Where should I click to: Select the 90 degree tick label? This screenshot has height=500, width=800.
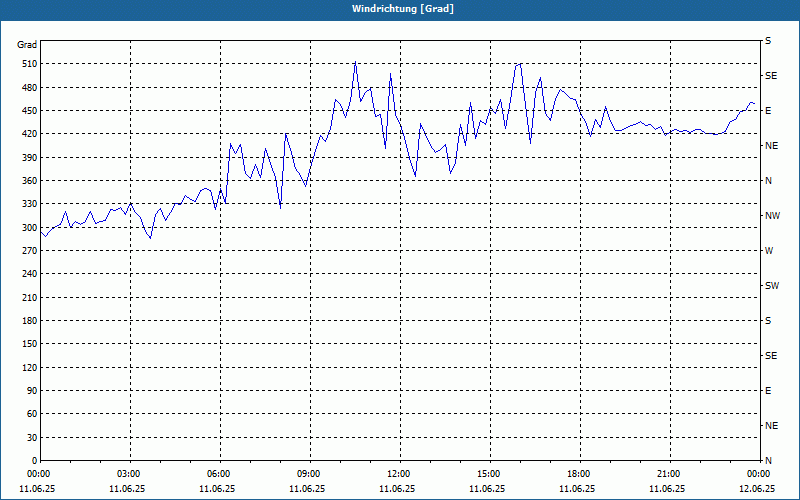tap(32, 391)
